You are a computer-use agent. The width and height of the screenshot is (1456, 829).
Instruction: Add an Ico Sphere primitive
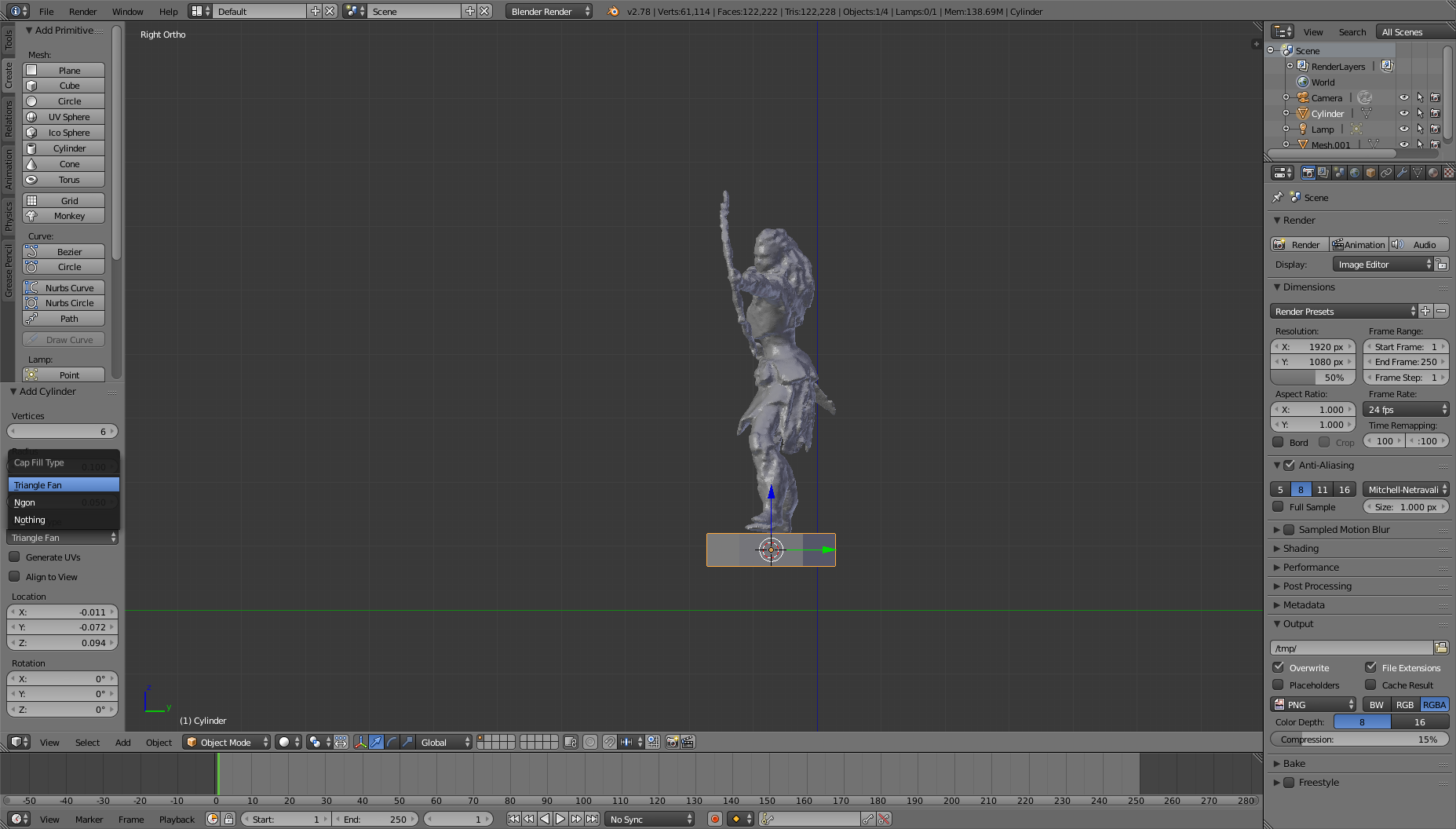tap(64, 133)
